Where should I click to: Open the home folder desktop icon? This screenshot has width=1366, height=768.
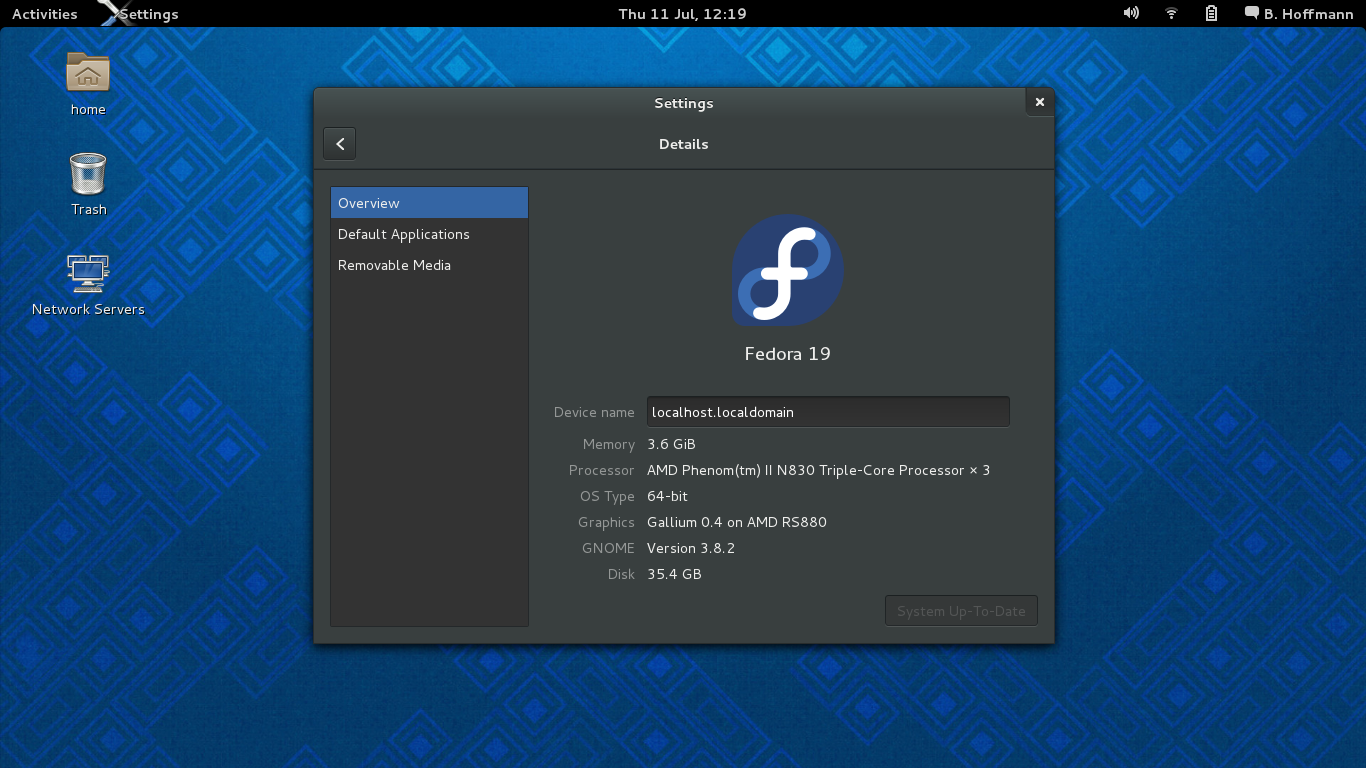point(88,83)
